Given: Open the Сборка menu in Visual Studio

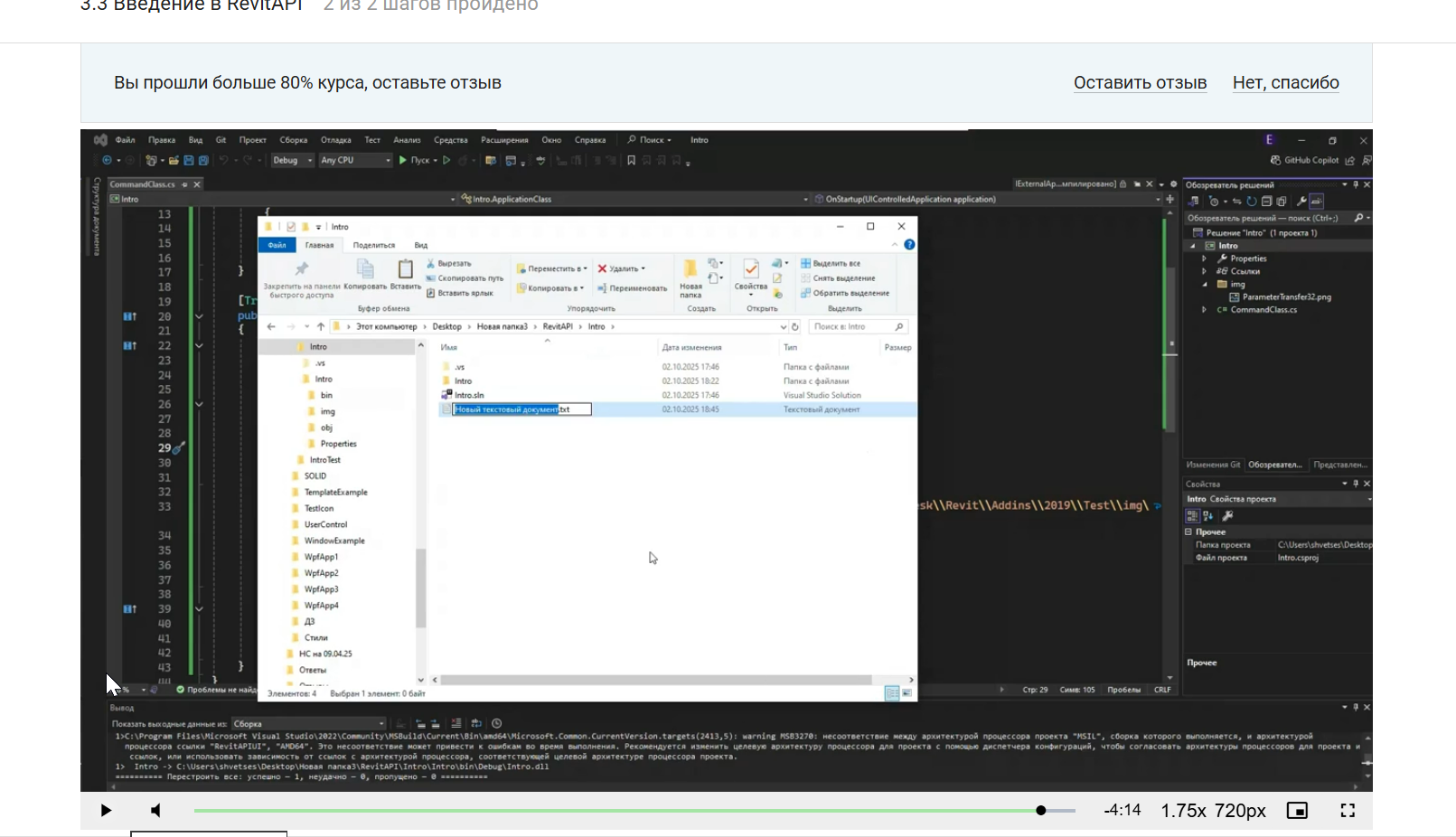Looking at the screenshot, I should pos(293,140).
